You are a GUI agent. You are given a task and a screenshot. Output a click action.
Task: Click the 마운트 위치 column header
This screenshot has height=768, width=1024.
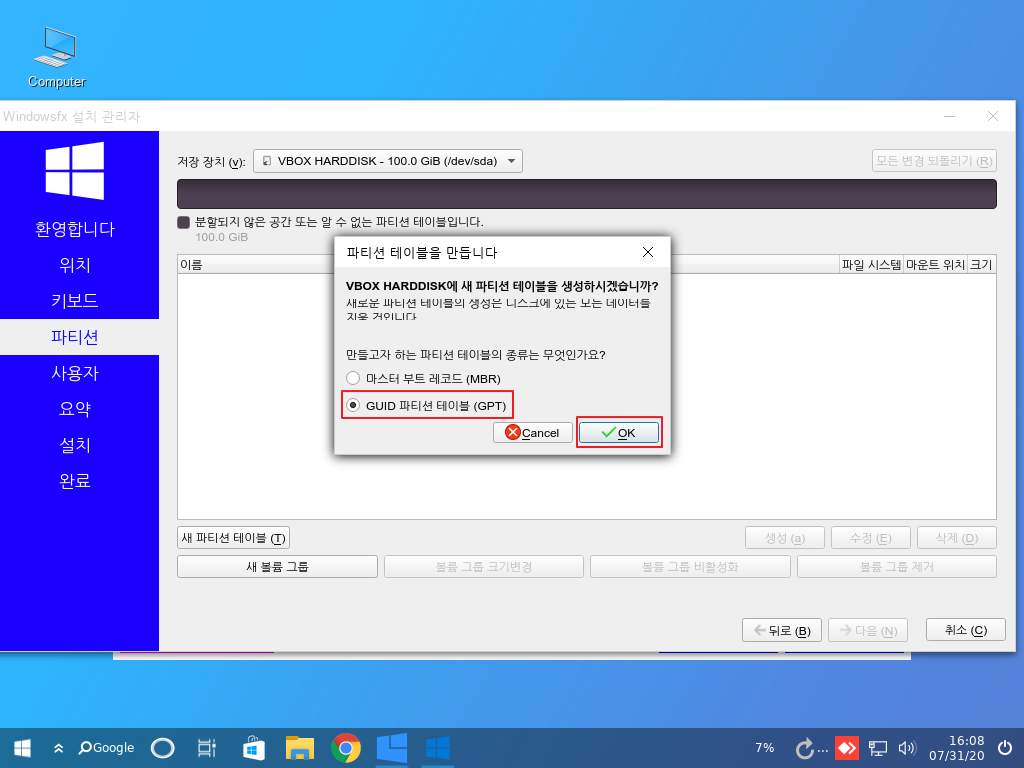935,264
